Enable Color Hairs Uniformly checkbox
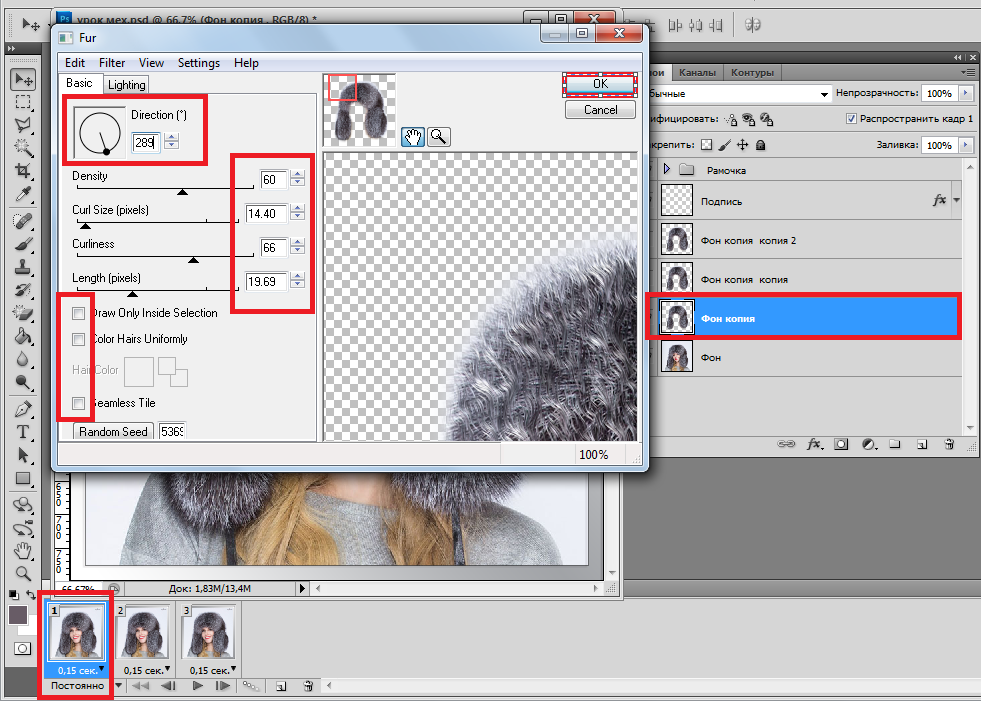Viewport: 981px width, 701px height. (x=78, y=339)
